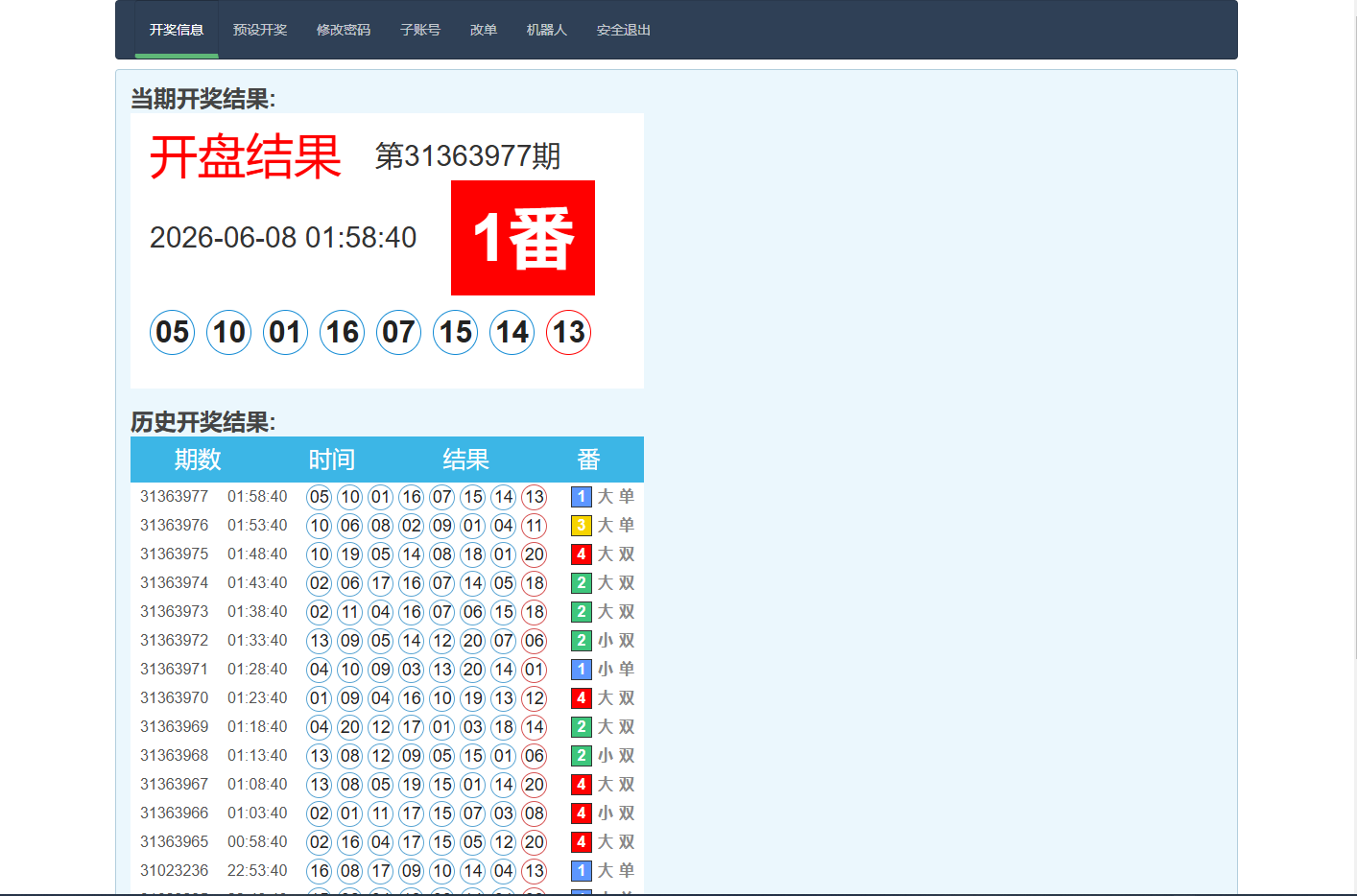The width and height of the screenshot is (1357, 896).
Task: Select period number 31363966 in history
Action: pos(175,813)
